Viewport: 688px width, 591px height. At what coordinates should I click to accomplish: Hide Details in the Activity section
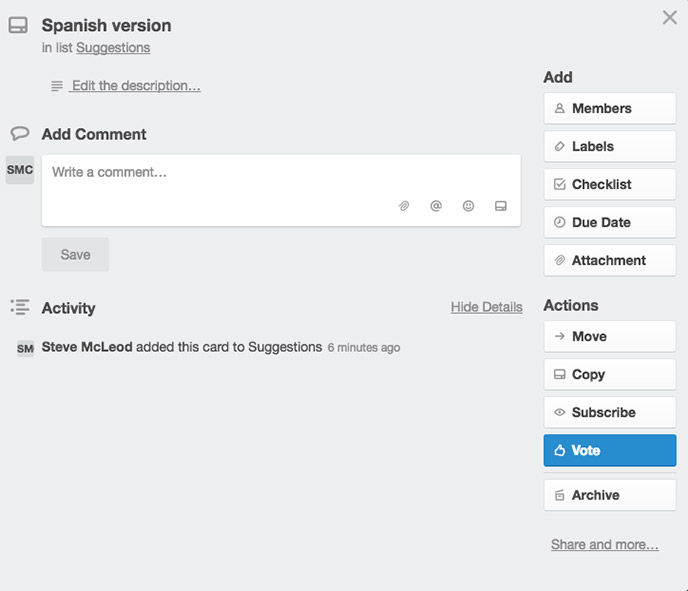pyautogui.click(x=486, y=307)
